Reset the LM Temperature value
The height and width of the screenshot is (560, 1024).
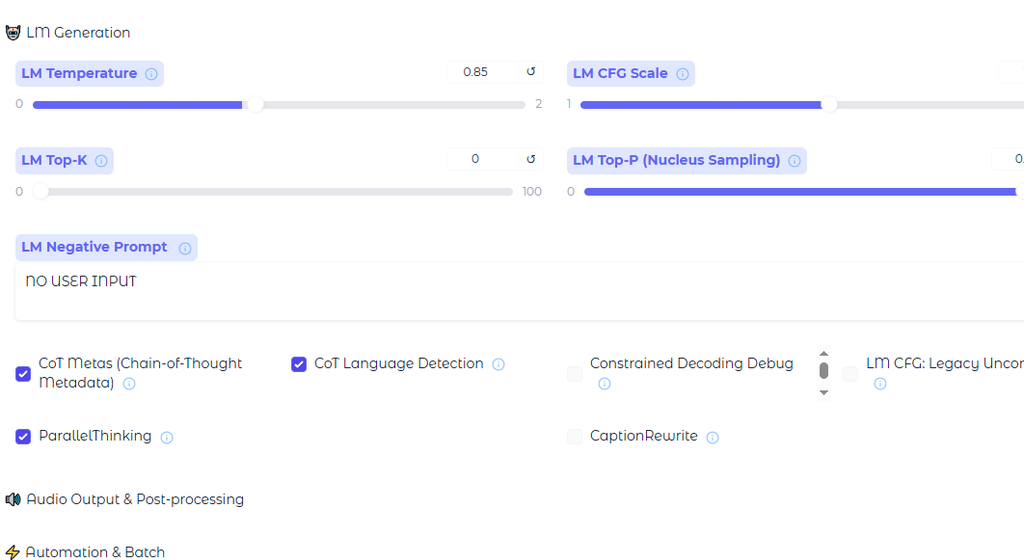pyautogui.click(x=531, y=72)
